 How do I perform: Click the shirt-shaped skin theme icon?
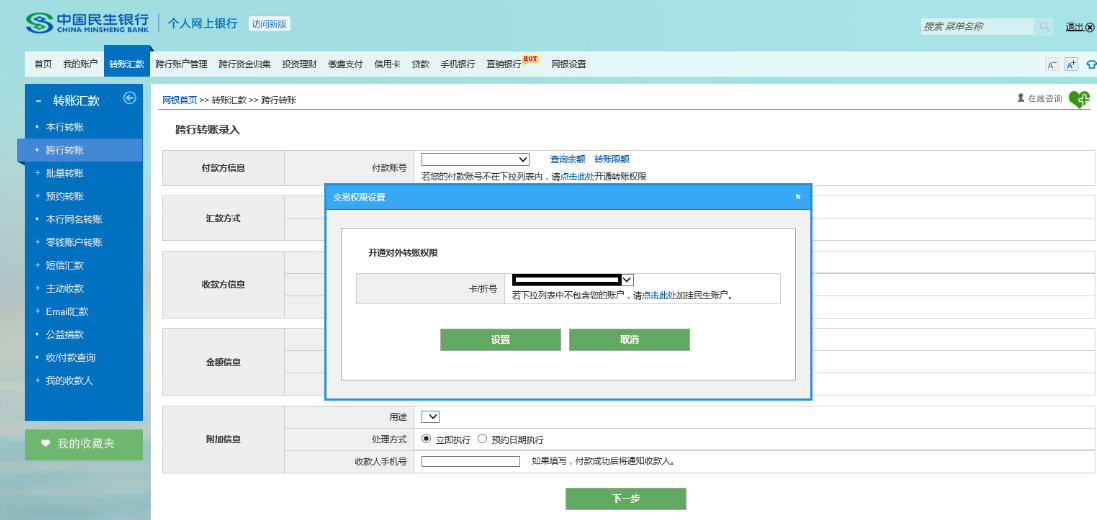(1091, 64)
